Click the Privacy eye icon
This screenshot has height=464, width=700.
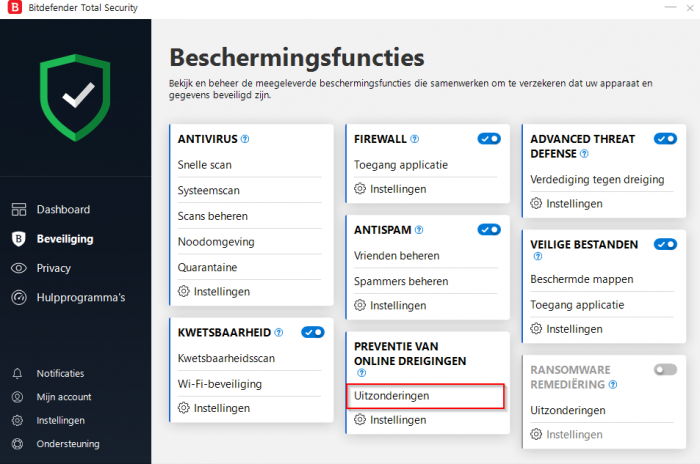pos(19,268)
